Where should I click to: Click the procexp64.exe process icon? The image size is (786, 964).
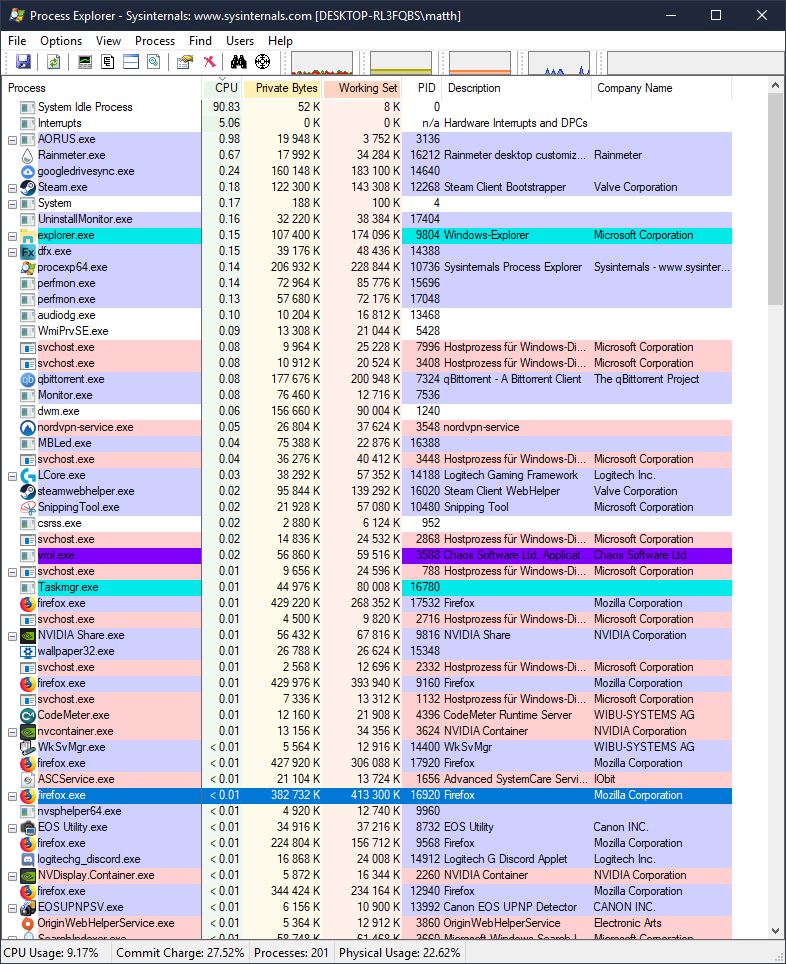(x=27, y=267)
